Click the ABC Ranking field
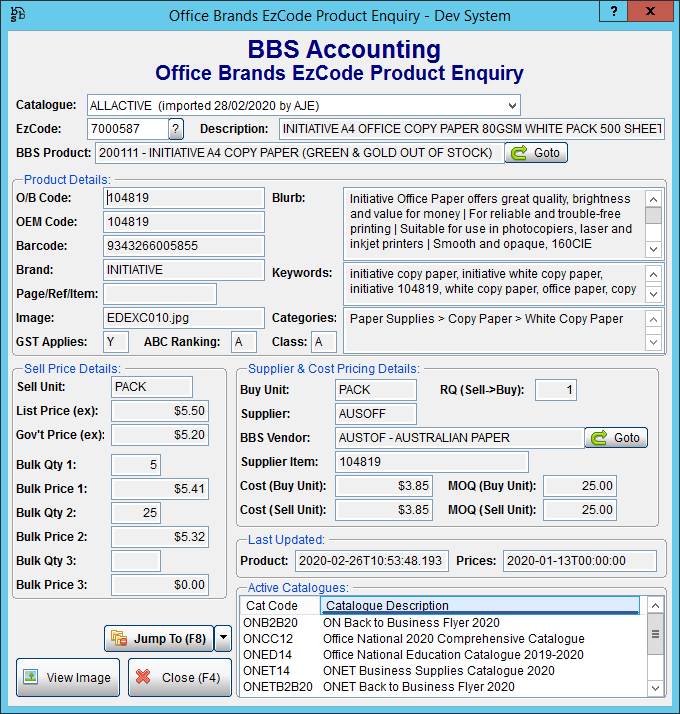The image size is (680, 714). coord(244,342)
